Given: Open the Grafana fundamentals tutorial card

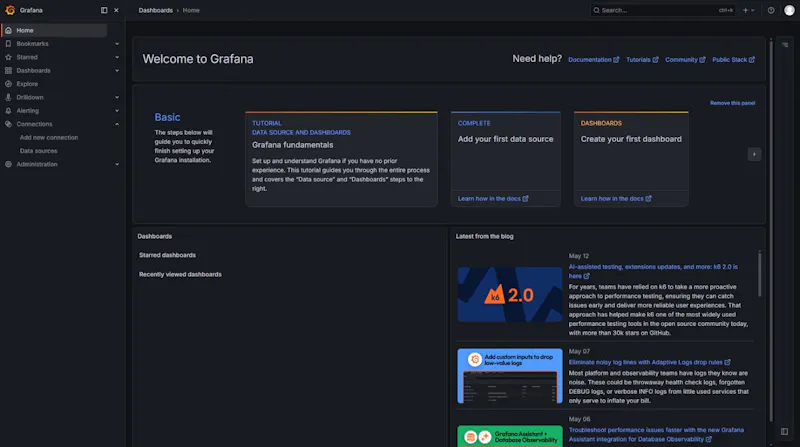Looking at the screenshot, I should tap(341, 159).
